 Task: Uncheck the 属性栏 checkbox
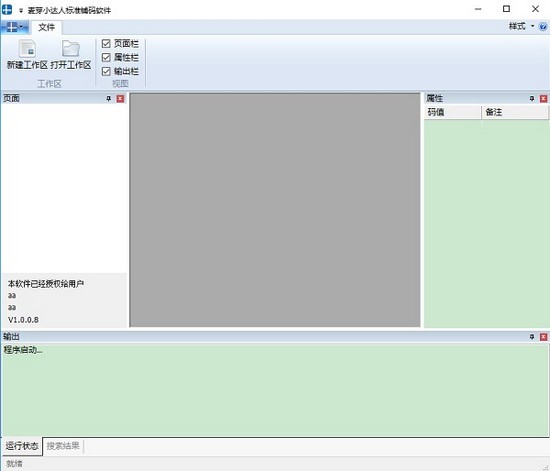(x=106, y=58)
